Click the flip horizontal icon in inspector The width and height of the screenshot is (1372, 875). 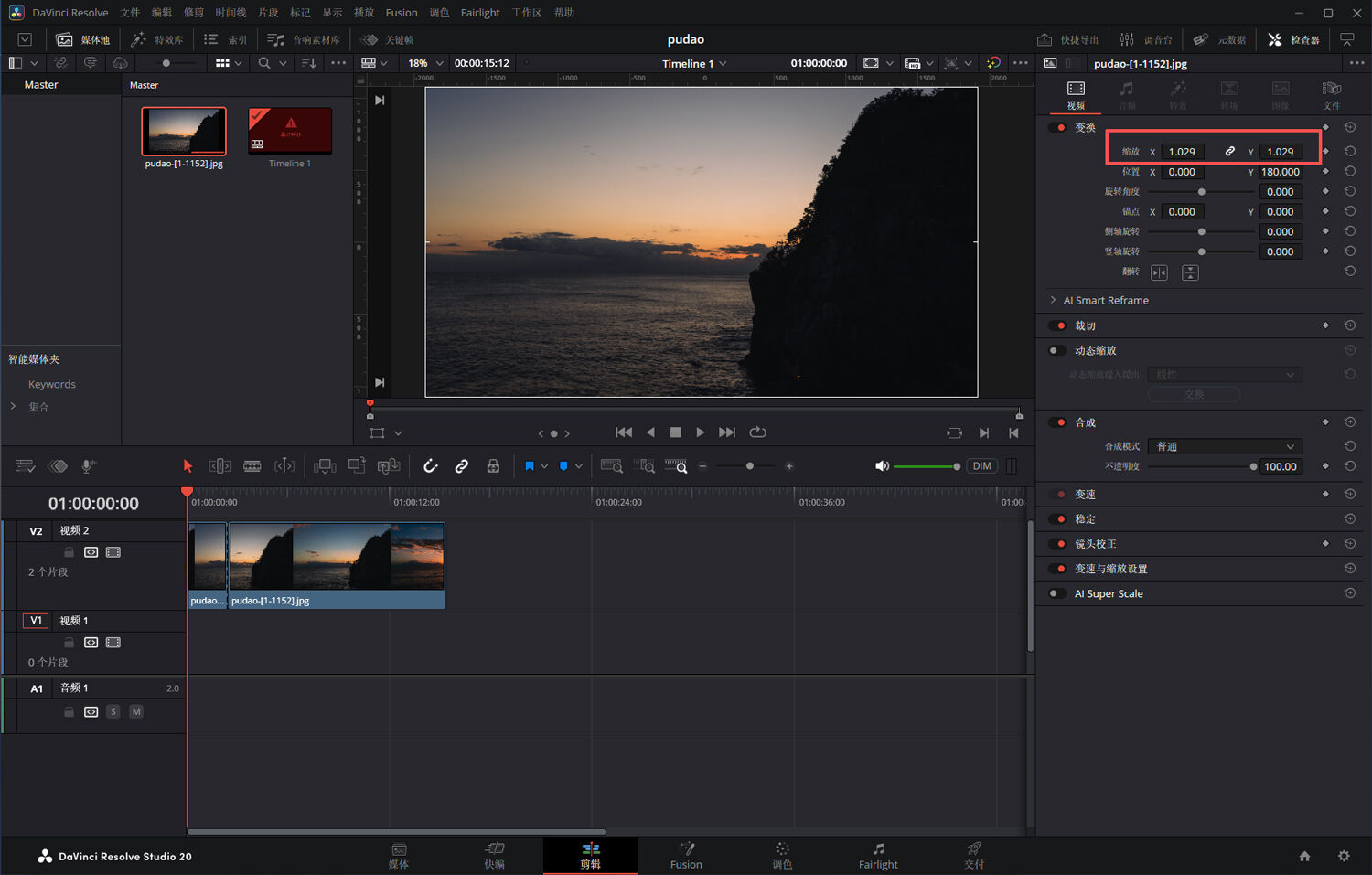(x=1159, y=272)
